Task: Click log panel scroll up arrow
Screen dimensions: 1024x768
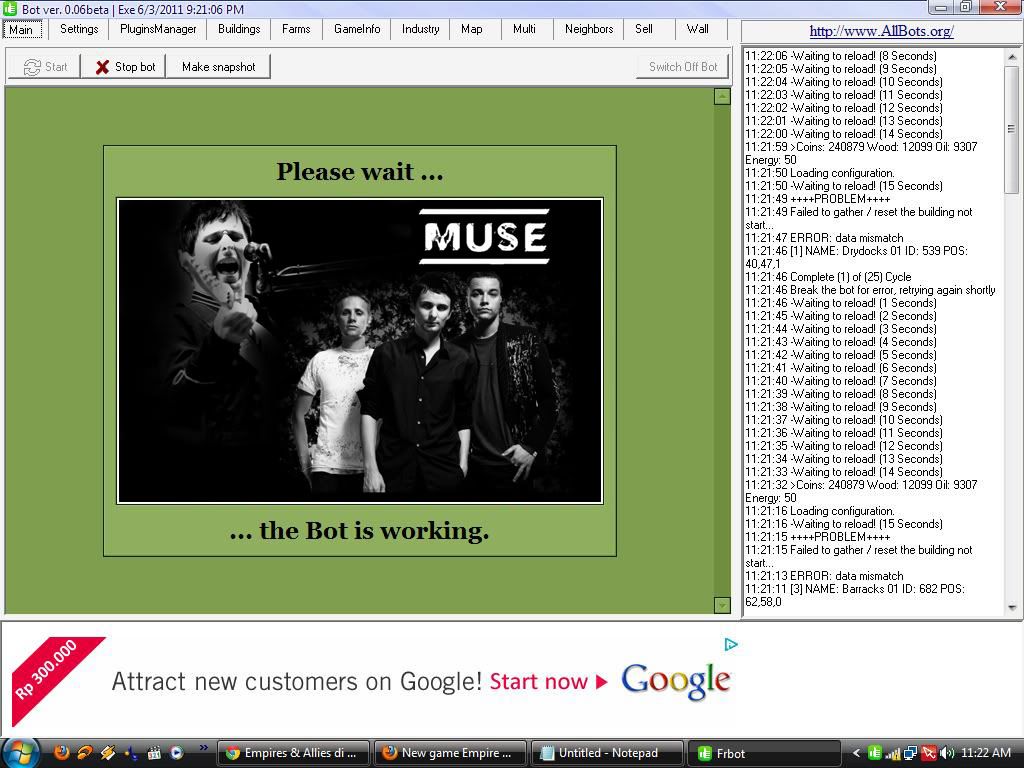Action: coord(1012,57)
